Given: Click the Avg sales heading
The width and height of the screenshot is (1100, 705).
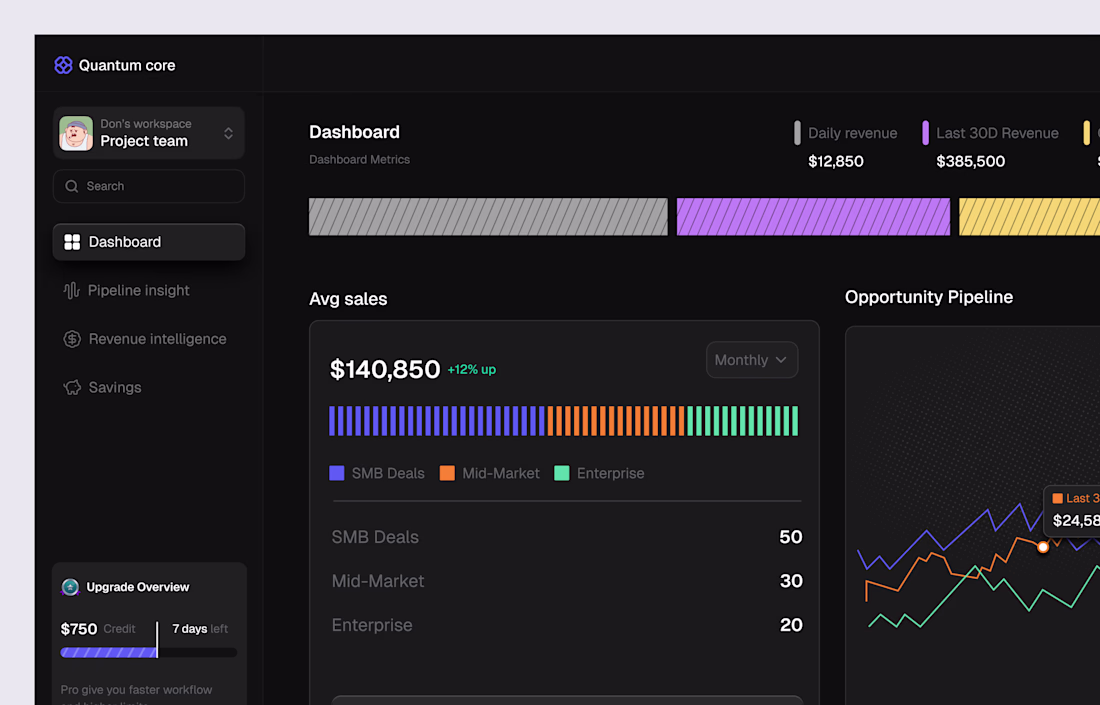Looking at the screenshot, I should (x=348, y=299).
